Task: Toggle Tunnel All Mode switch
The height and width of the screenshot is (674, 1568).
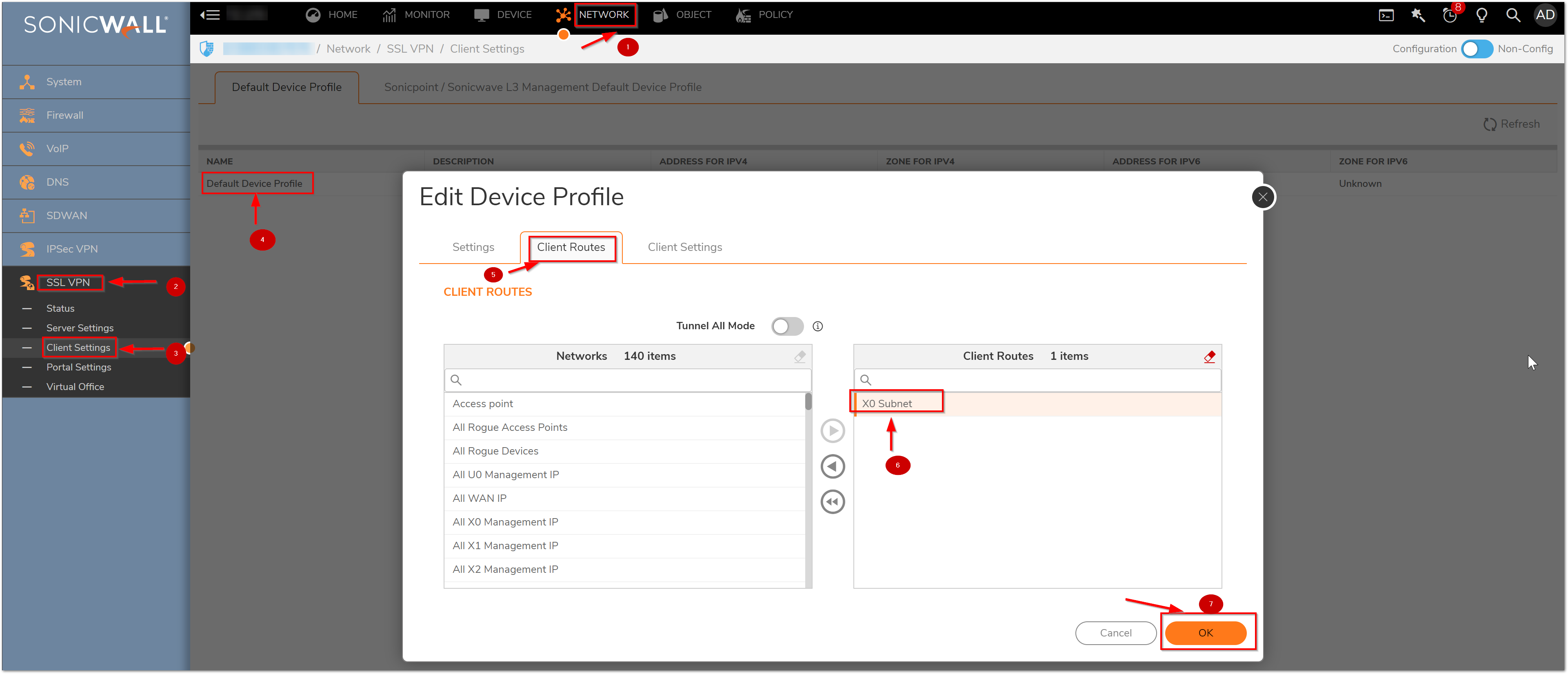Action: pos(787,326)
